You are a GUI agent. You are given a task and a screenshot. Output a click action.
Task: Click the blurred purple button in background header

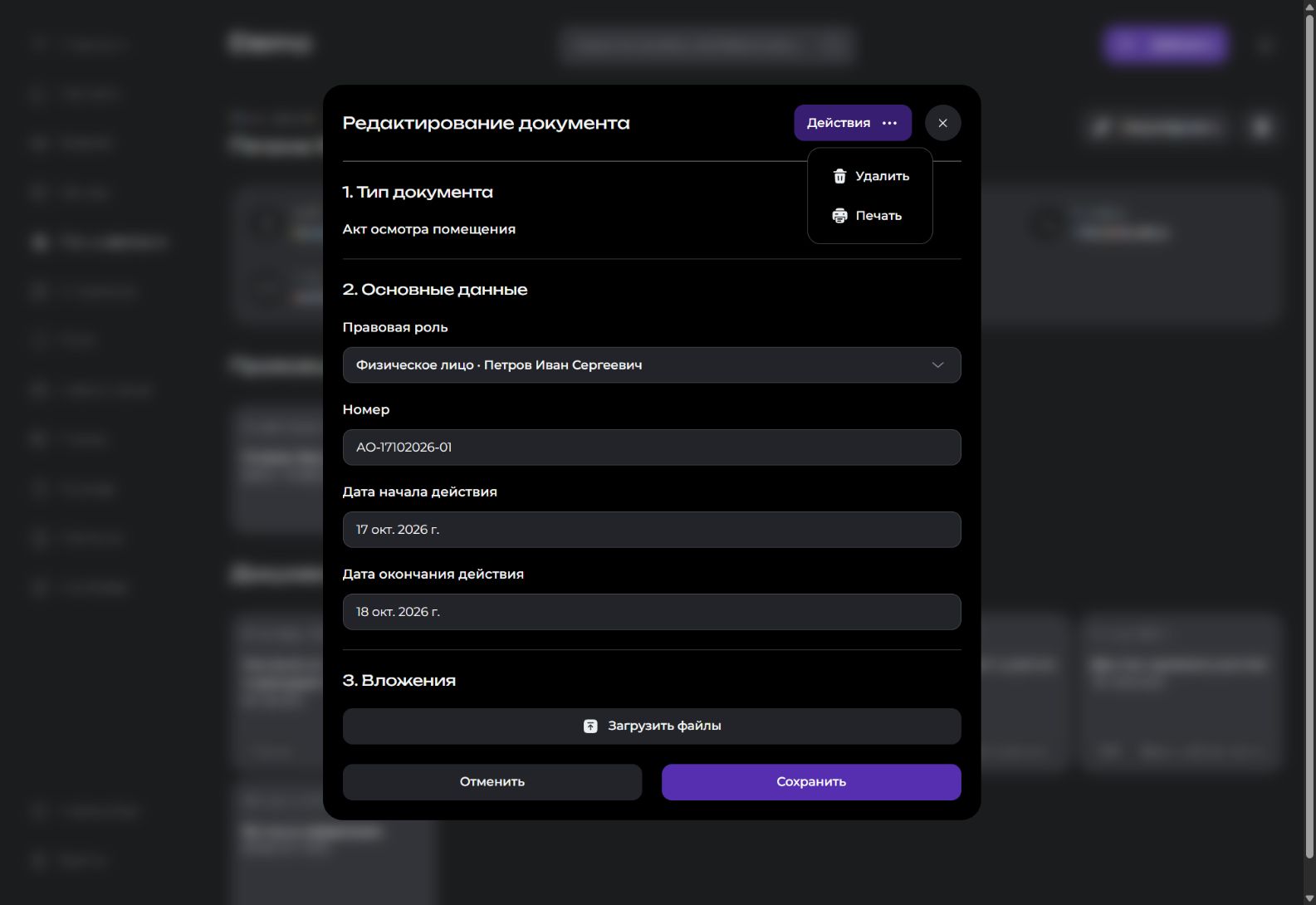pyautogui.click(x=1166, y=44)
